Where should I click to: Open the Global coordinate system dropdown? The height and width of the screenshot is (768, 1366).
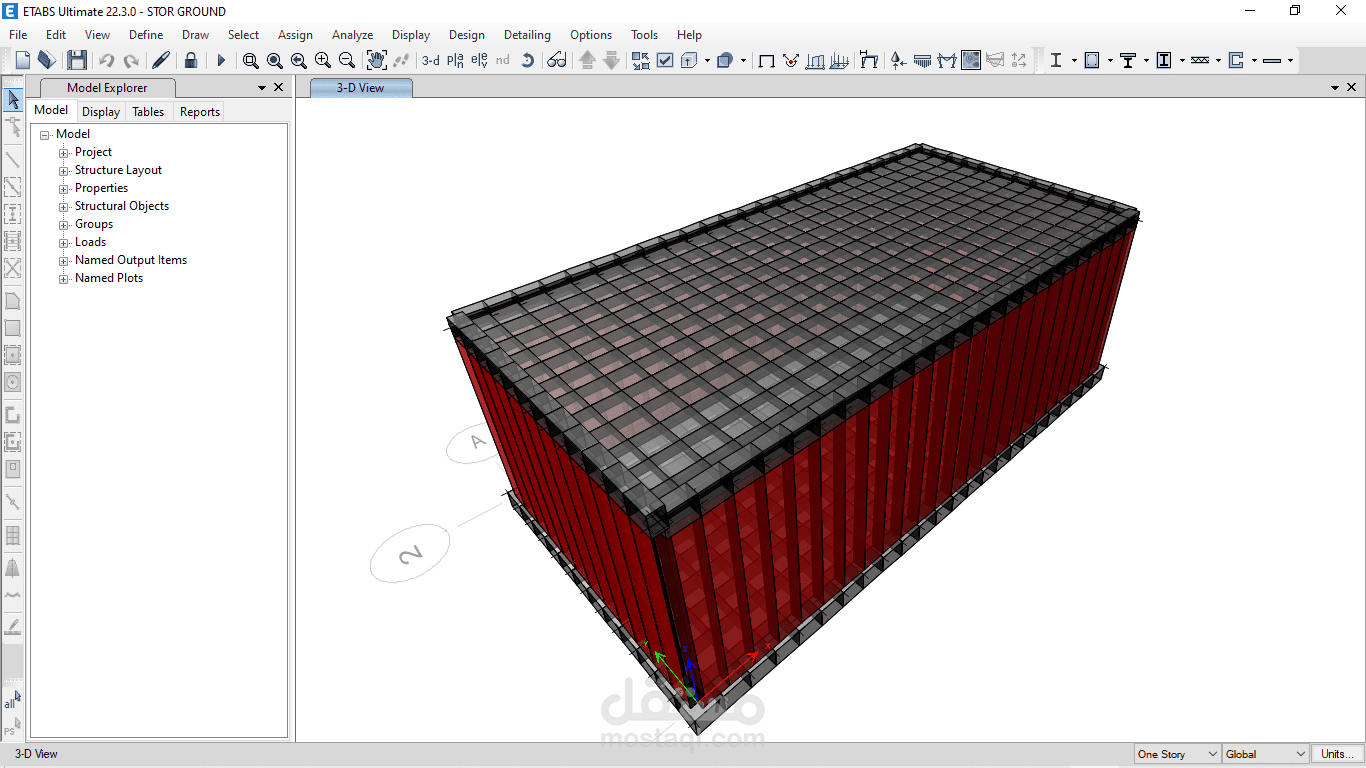coord(1265,754)
